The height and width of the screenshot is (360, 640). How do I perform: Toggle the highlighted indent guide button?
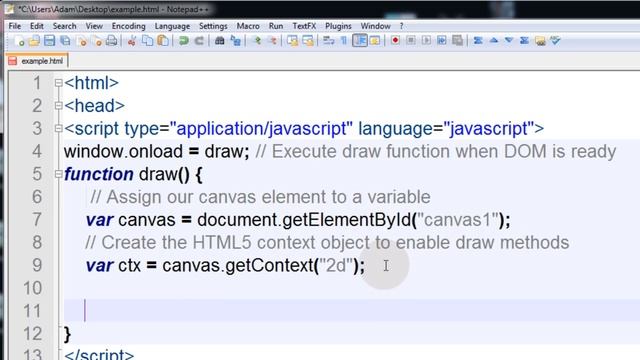[360, 41]
